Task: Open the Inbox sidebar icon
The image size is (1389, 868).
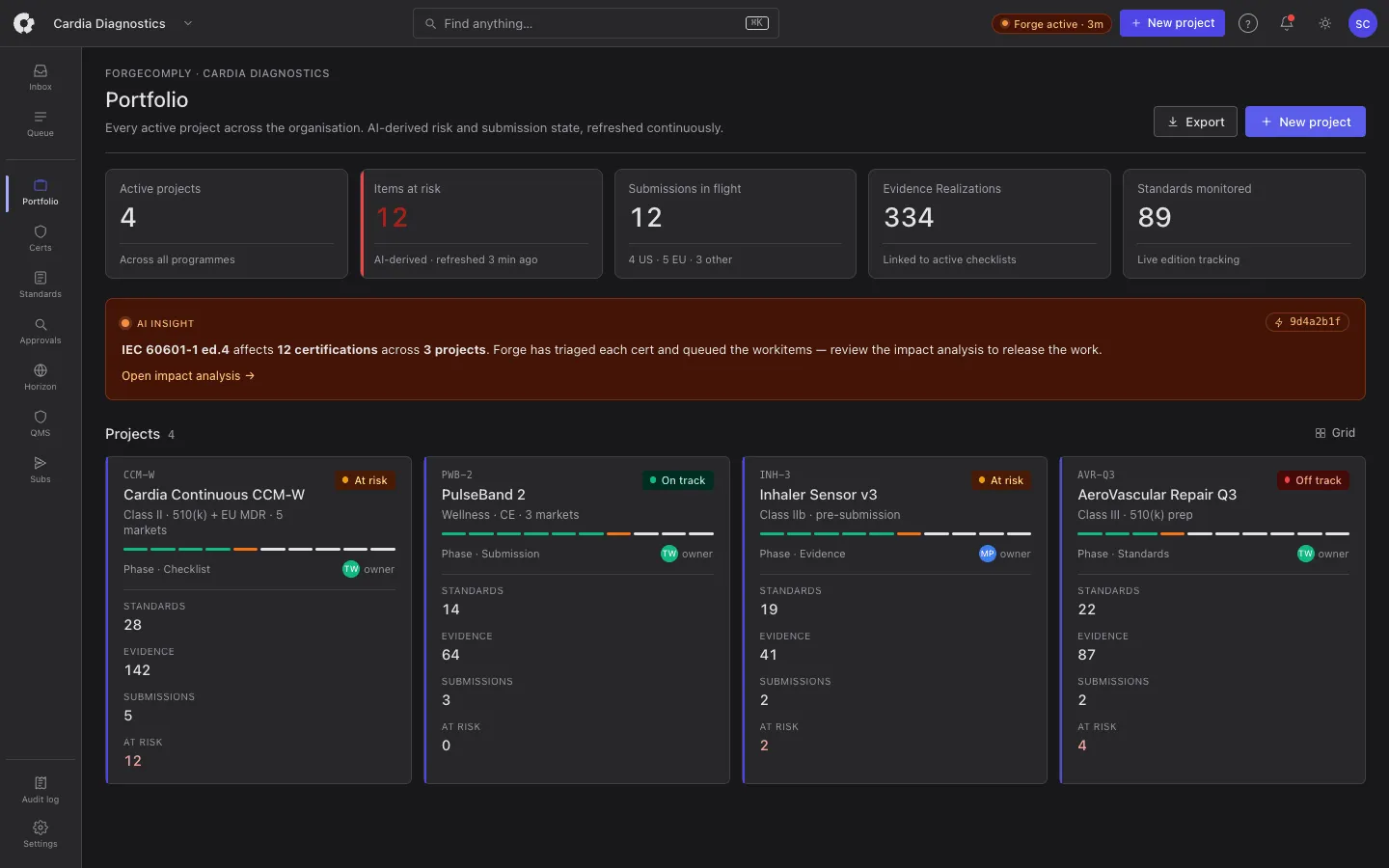Action: [41, 77]
